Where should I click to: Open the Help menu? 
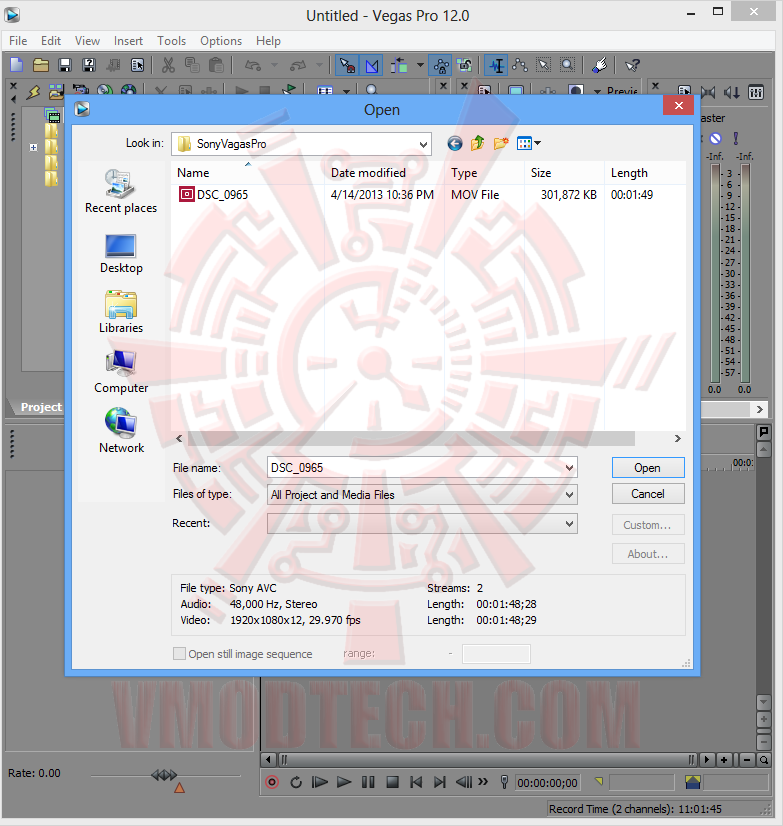pos(268,41)
